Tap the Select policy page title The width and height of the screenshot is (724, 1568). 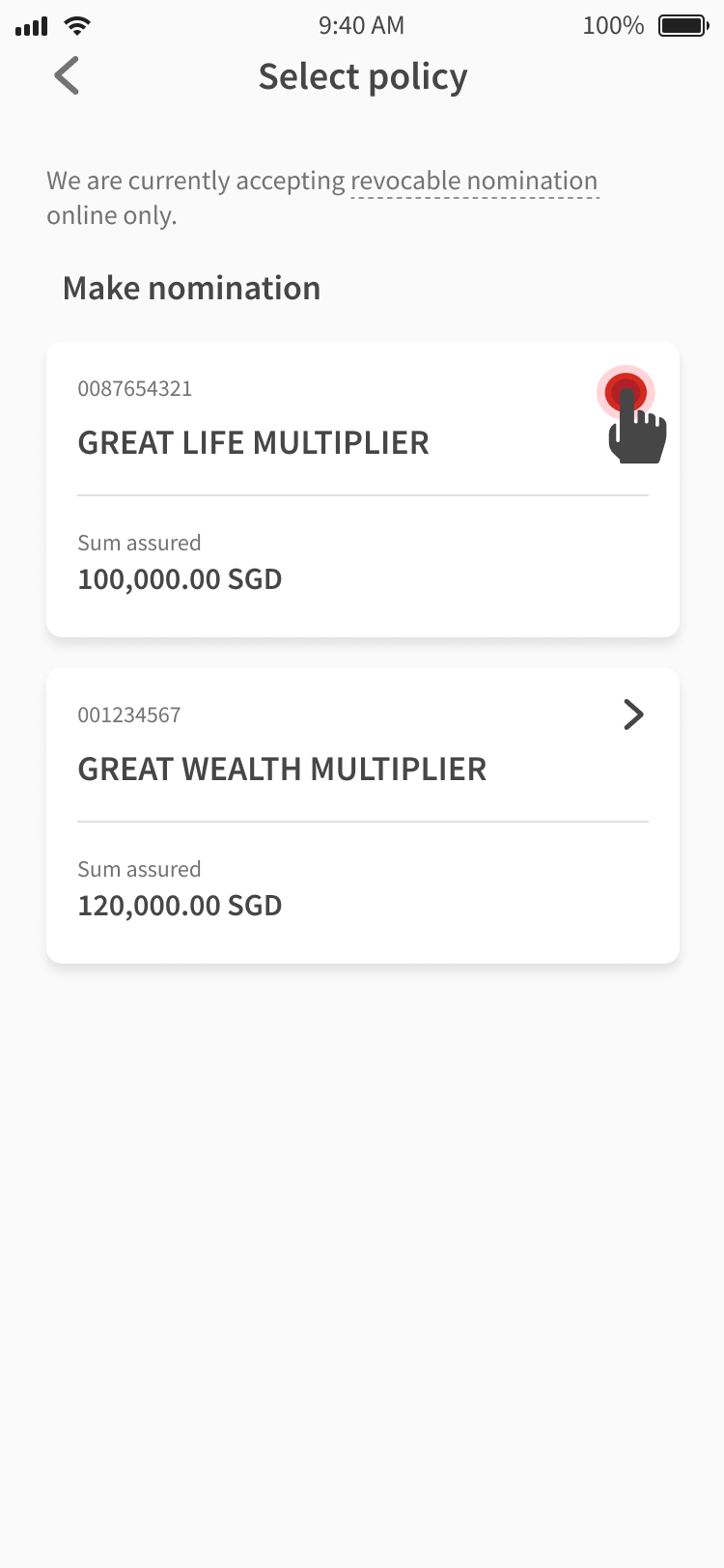click(x=363, y=77)
